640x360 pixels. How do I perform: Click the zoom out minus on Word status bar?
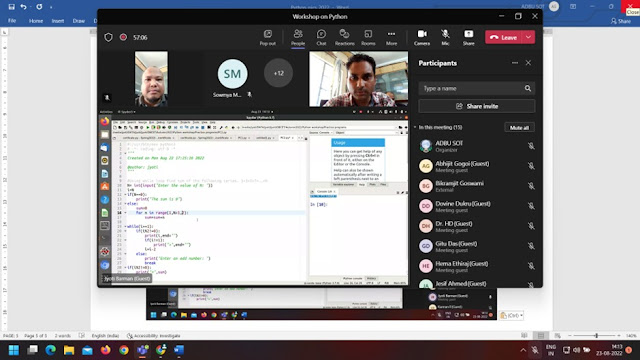[x=570, y=336]
